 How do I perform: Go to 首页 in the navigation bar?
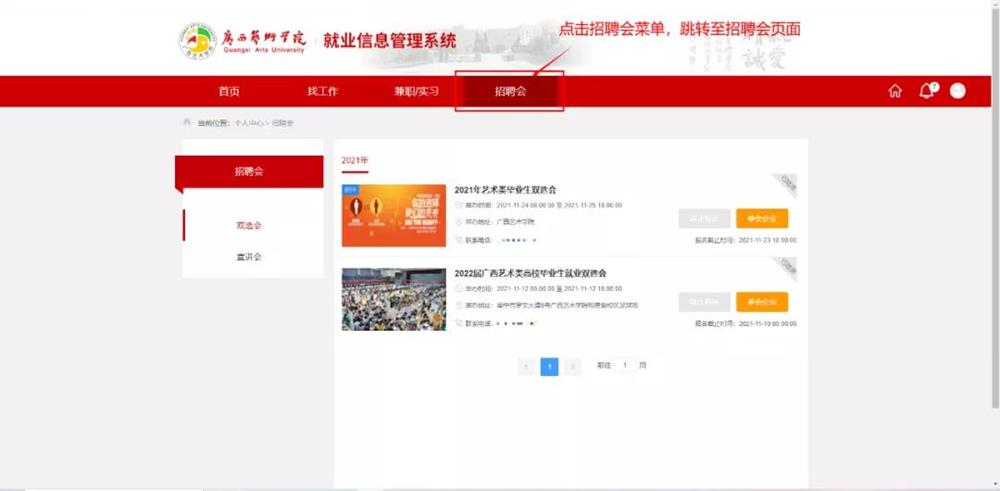(x=229, y=91)
